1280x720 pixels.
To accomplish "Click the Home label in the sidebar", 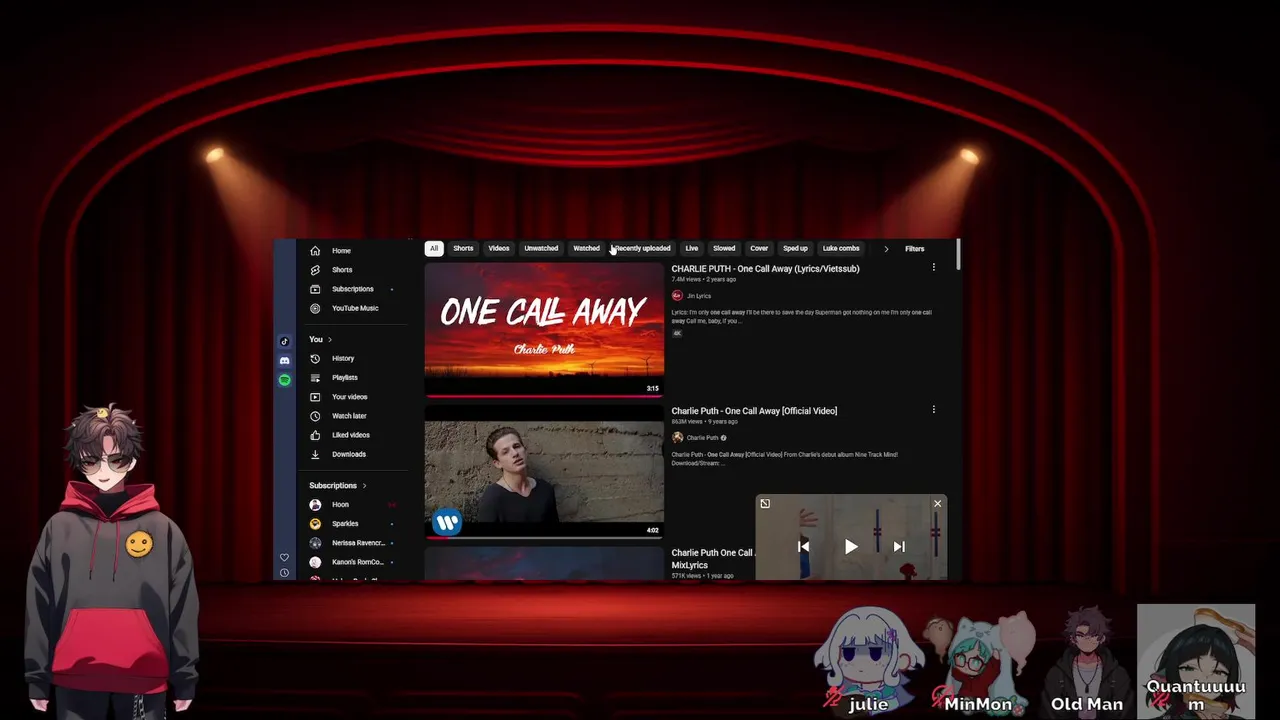I will [x=341, y=251].
